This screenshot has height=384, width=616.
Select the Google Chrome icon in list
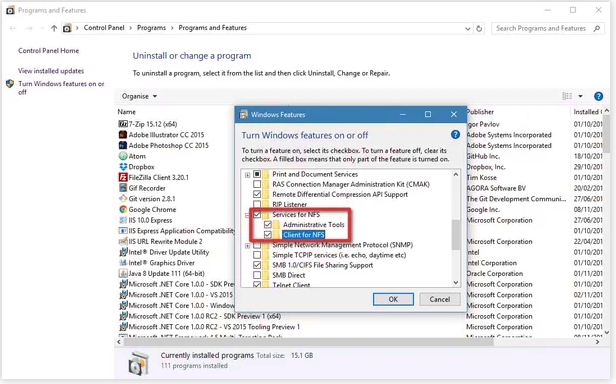click(x=123, y=209)
